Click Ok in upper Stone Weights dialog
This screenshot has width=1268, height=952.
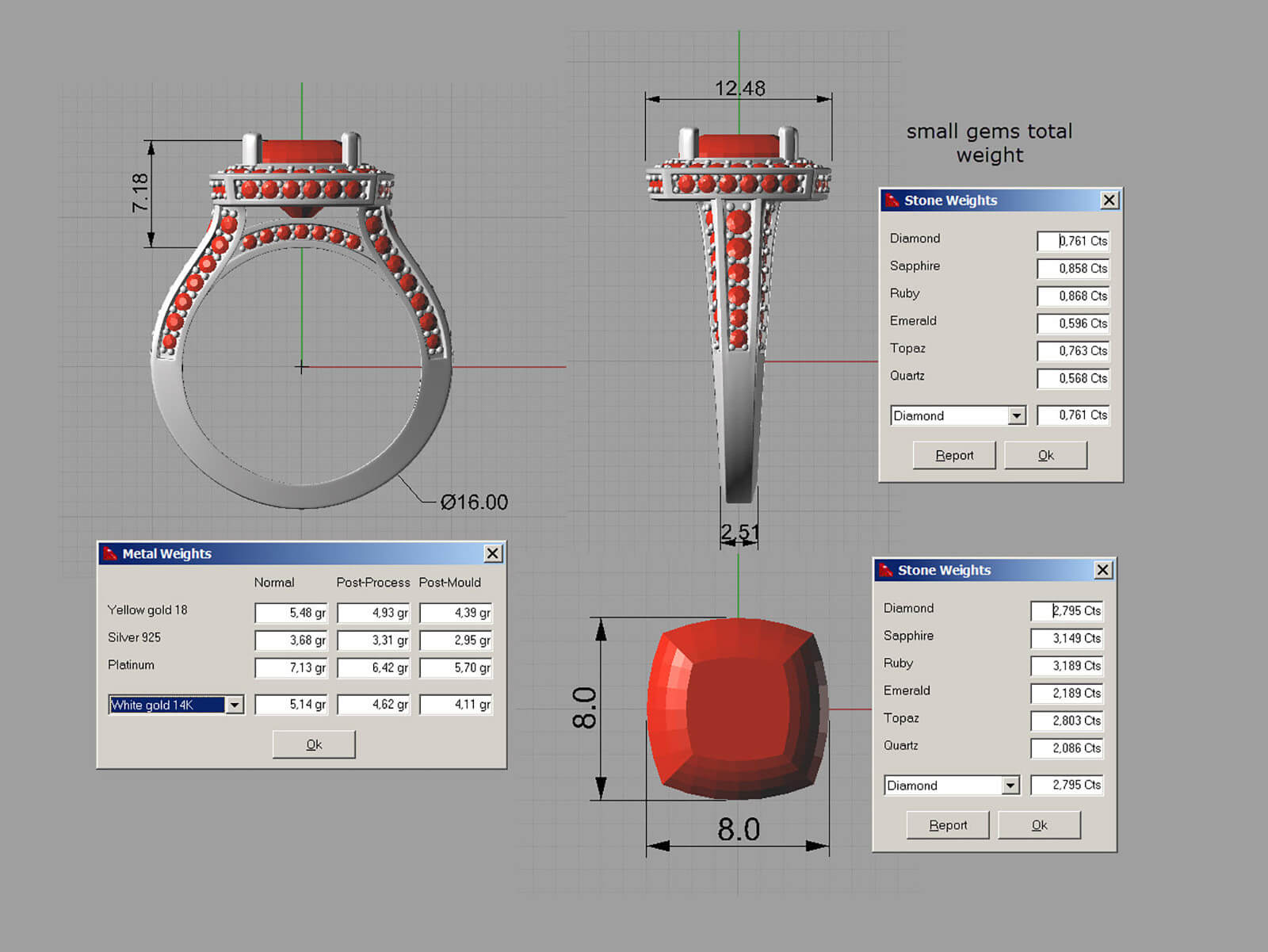click(1045, 455)
